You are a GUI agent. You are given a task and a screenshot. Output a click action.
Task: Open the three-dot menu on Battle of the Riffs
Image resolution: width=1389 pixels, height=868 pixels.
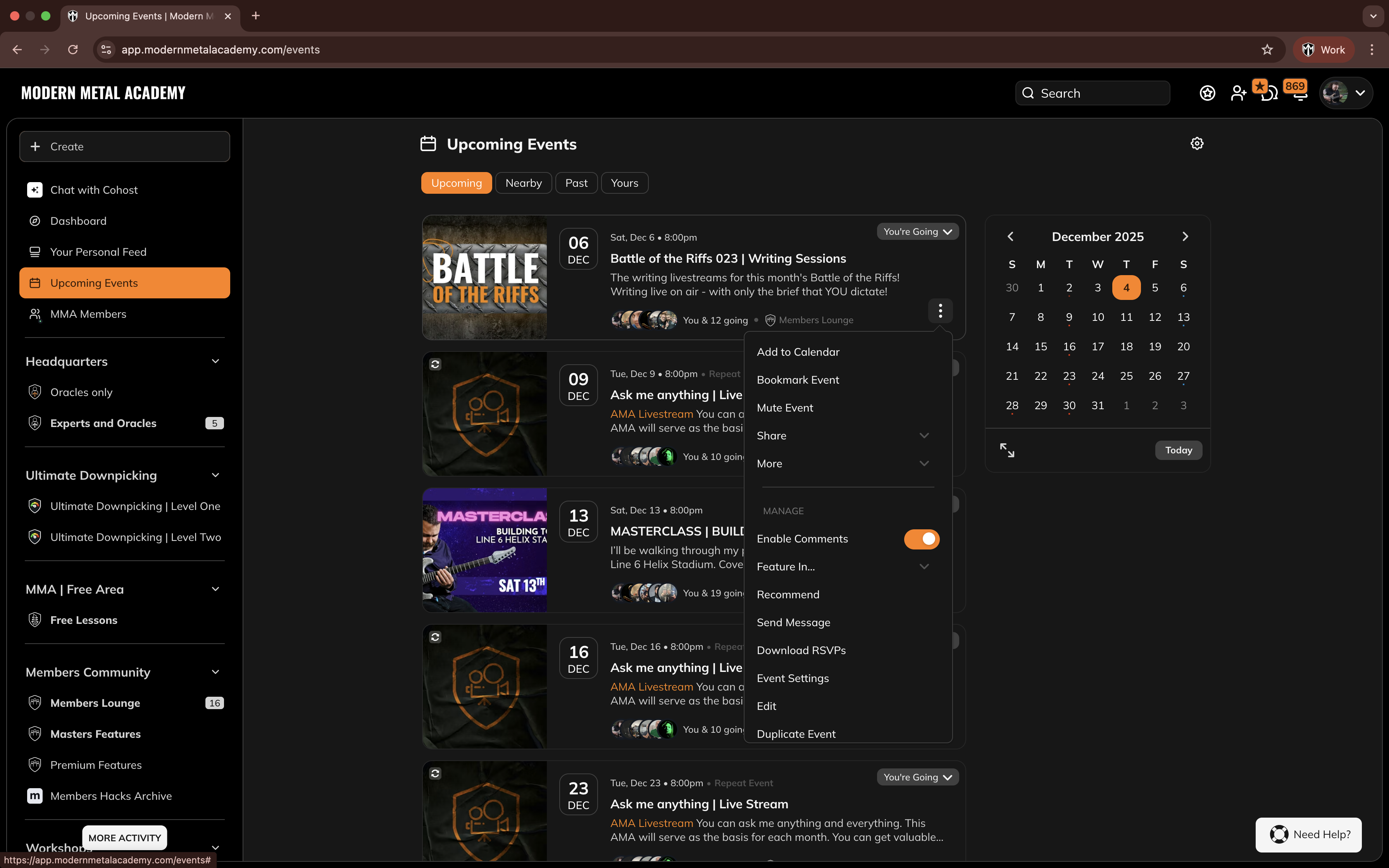tap(940, 310)
